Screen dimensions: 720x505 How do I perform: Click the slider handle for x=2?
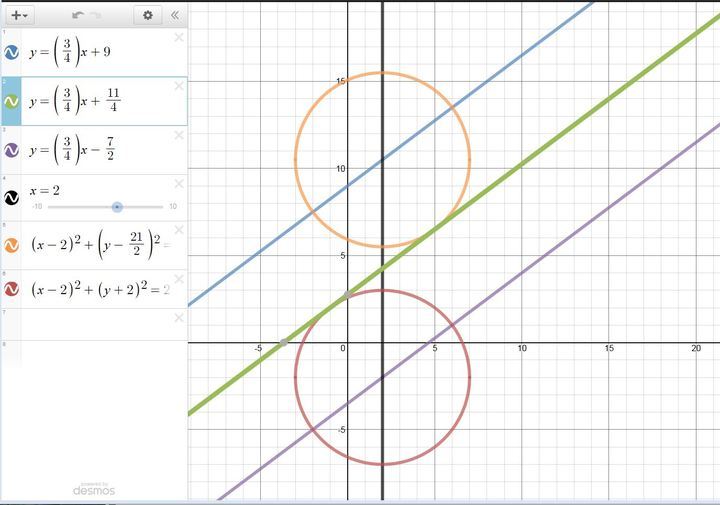point(117,206)
